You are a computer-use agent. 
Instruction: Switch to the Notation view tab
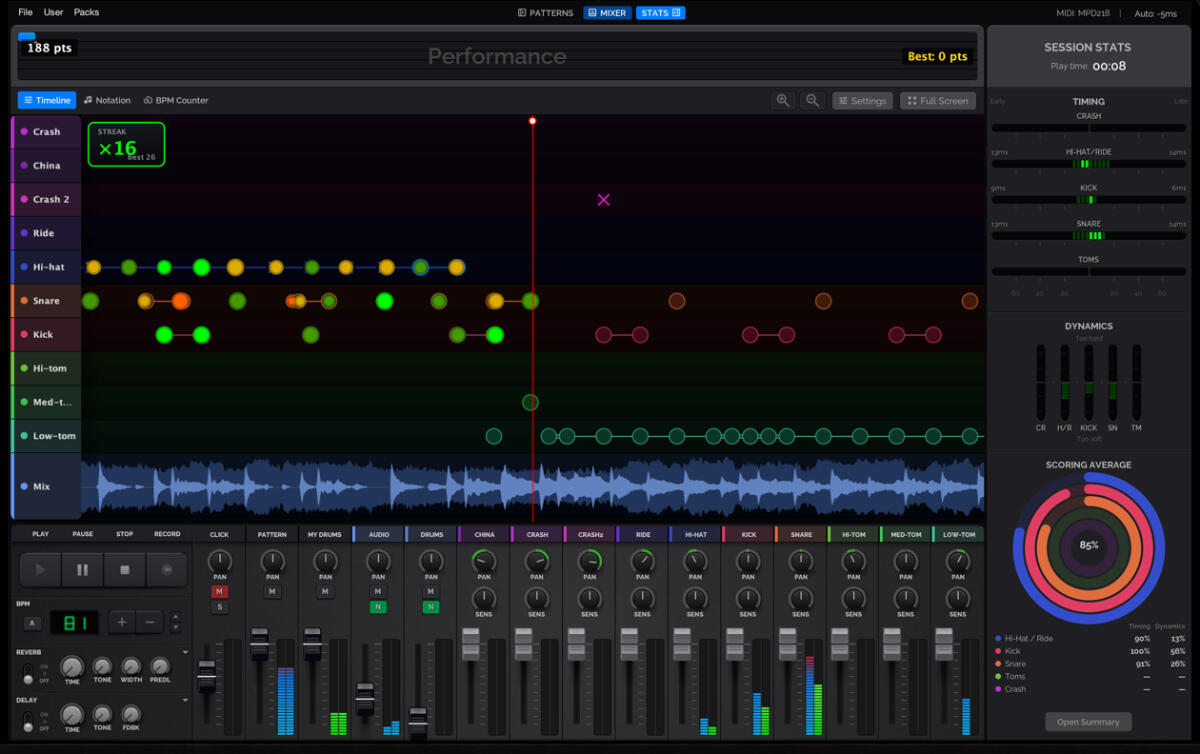(107, 100)
